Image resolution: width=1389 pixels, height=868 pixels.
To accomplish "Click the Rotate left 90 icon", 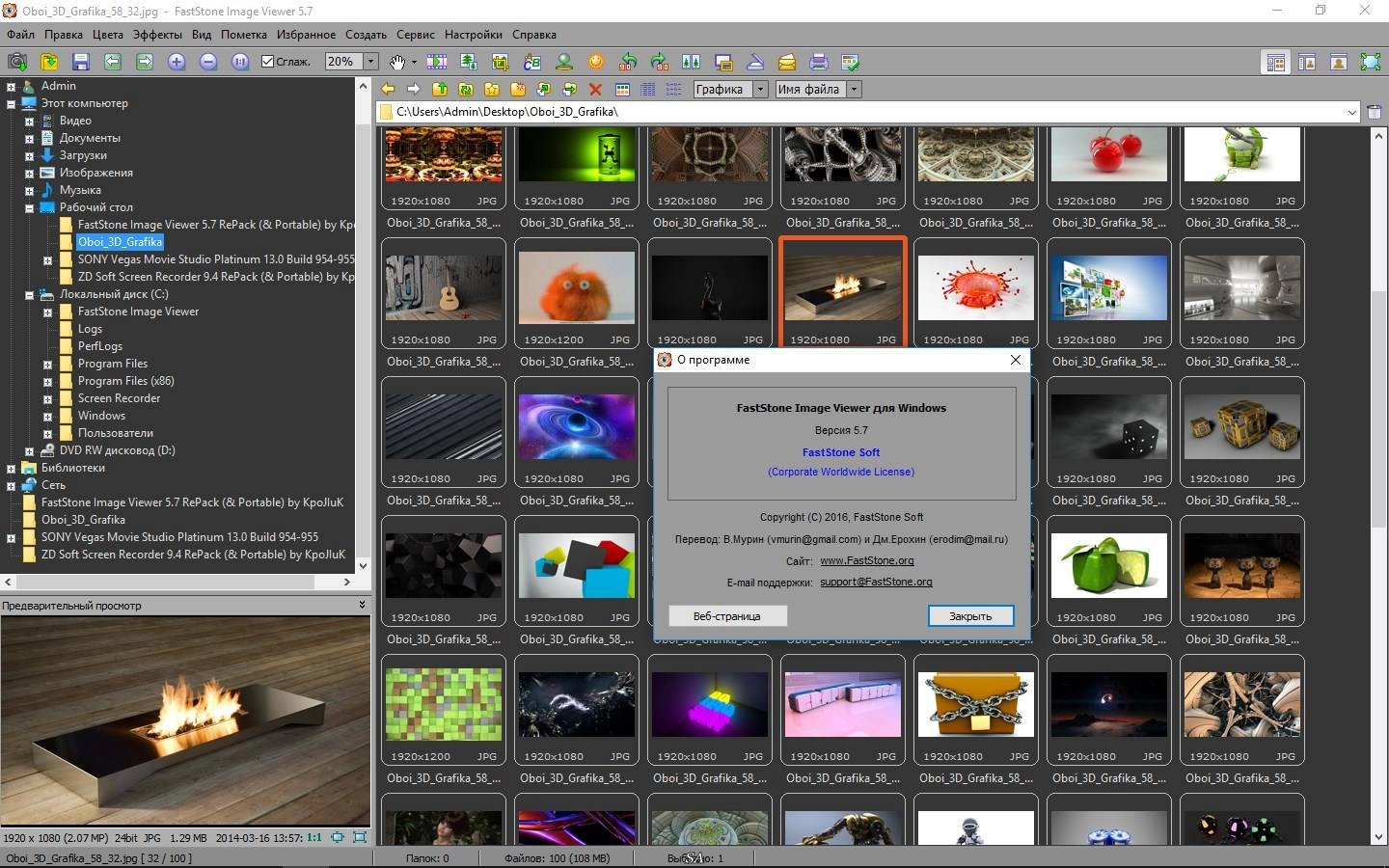I will 628,62.
